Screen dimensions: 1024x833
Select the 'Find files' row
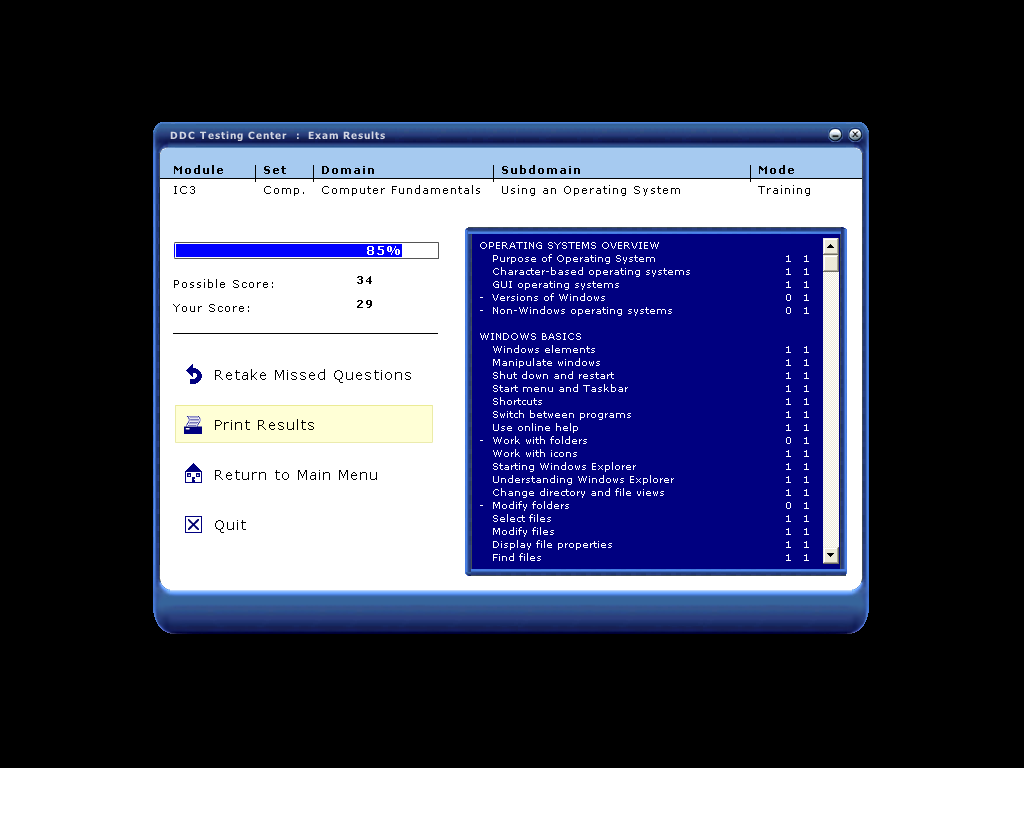pos(645,558)
